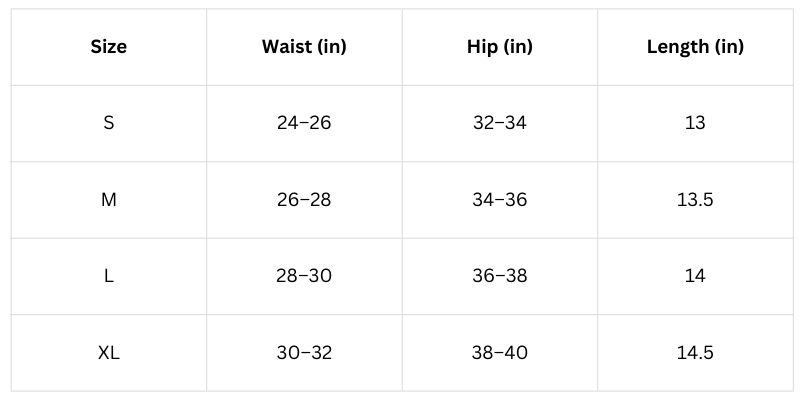Select the S size cell
Image resolution: width=800 pixels, height=400 pixels.
pyautogui.click(x=109, y=123)
